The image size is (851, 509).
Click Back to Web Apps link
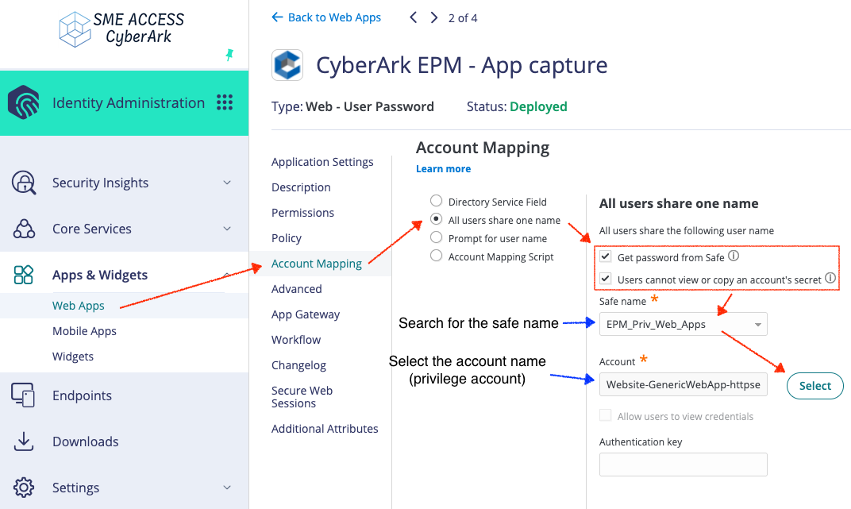coord(326,17)
